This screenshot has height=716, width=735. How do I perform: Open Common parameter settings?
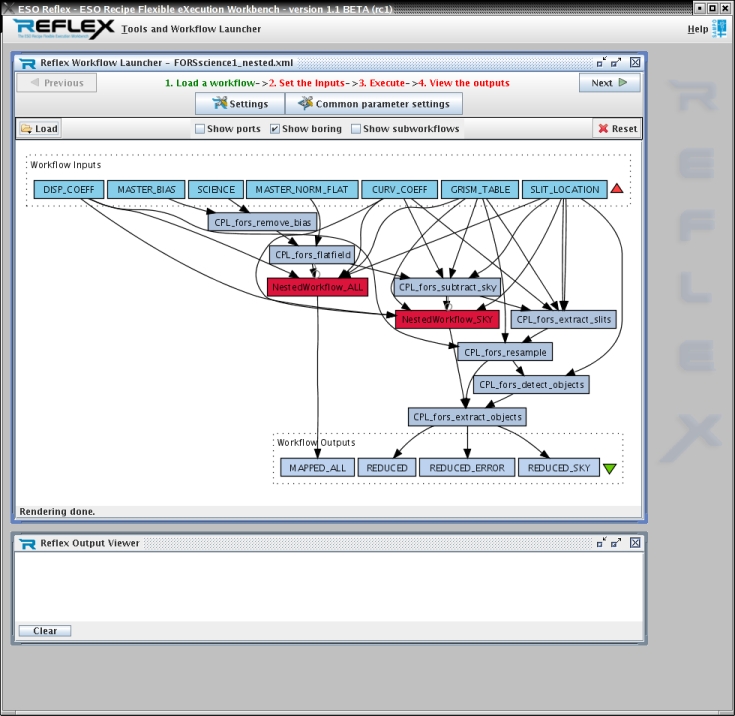pyautogui.click(x=373, y=104)
